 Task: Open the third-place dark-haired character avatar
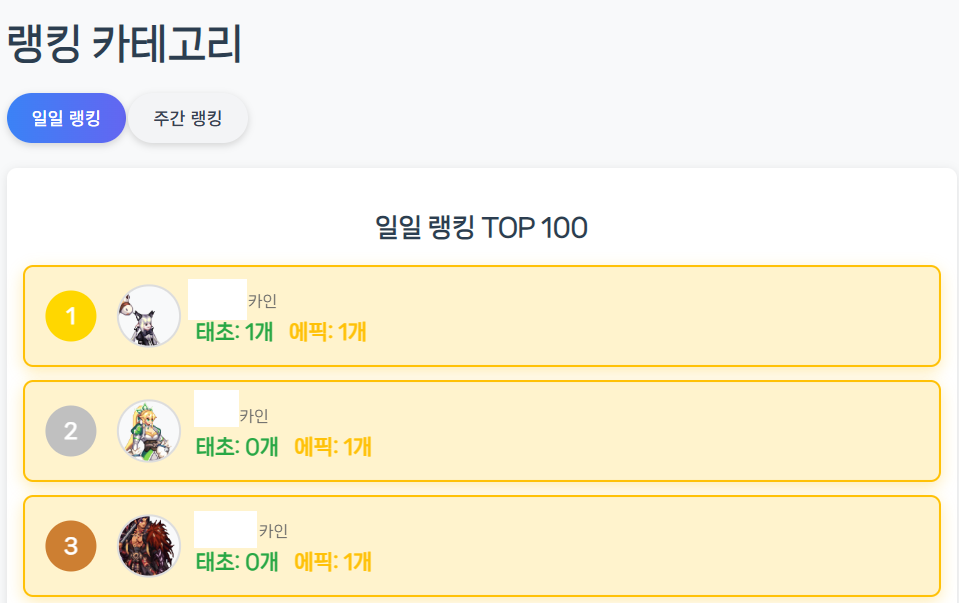(149, 546)
